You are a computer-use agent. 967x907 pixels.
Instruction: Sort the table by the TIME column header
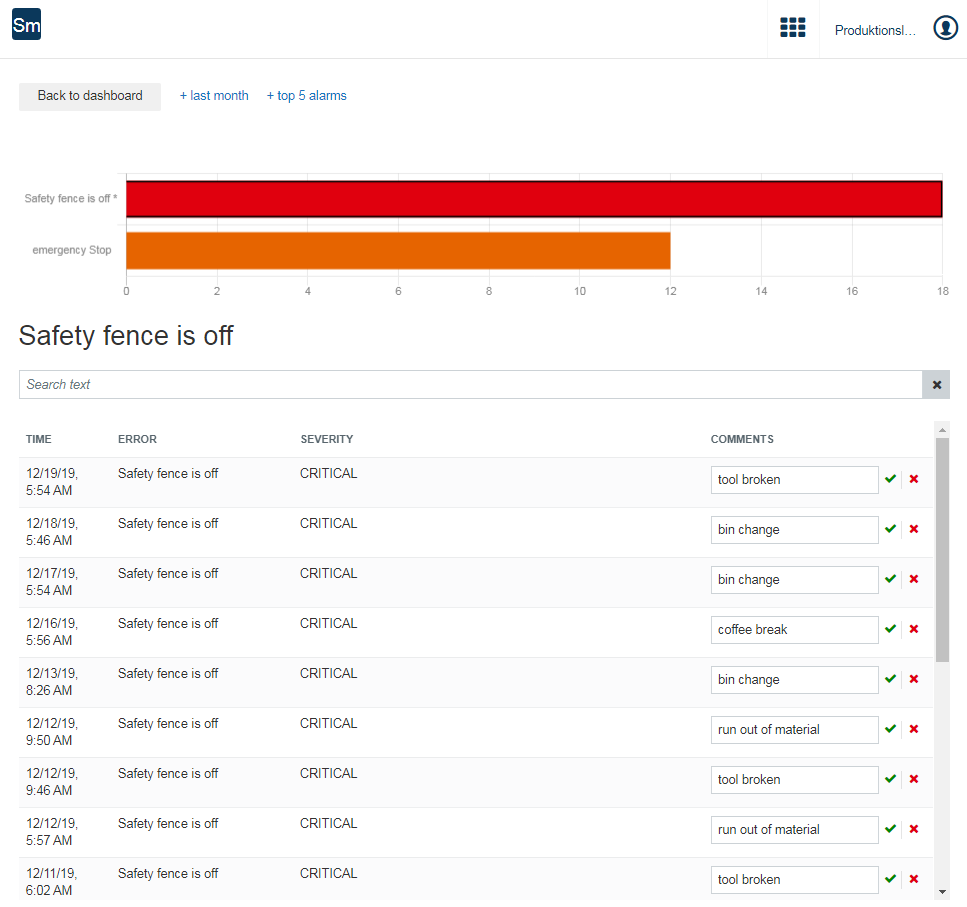click(38, 439)
